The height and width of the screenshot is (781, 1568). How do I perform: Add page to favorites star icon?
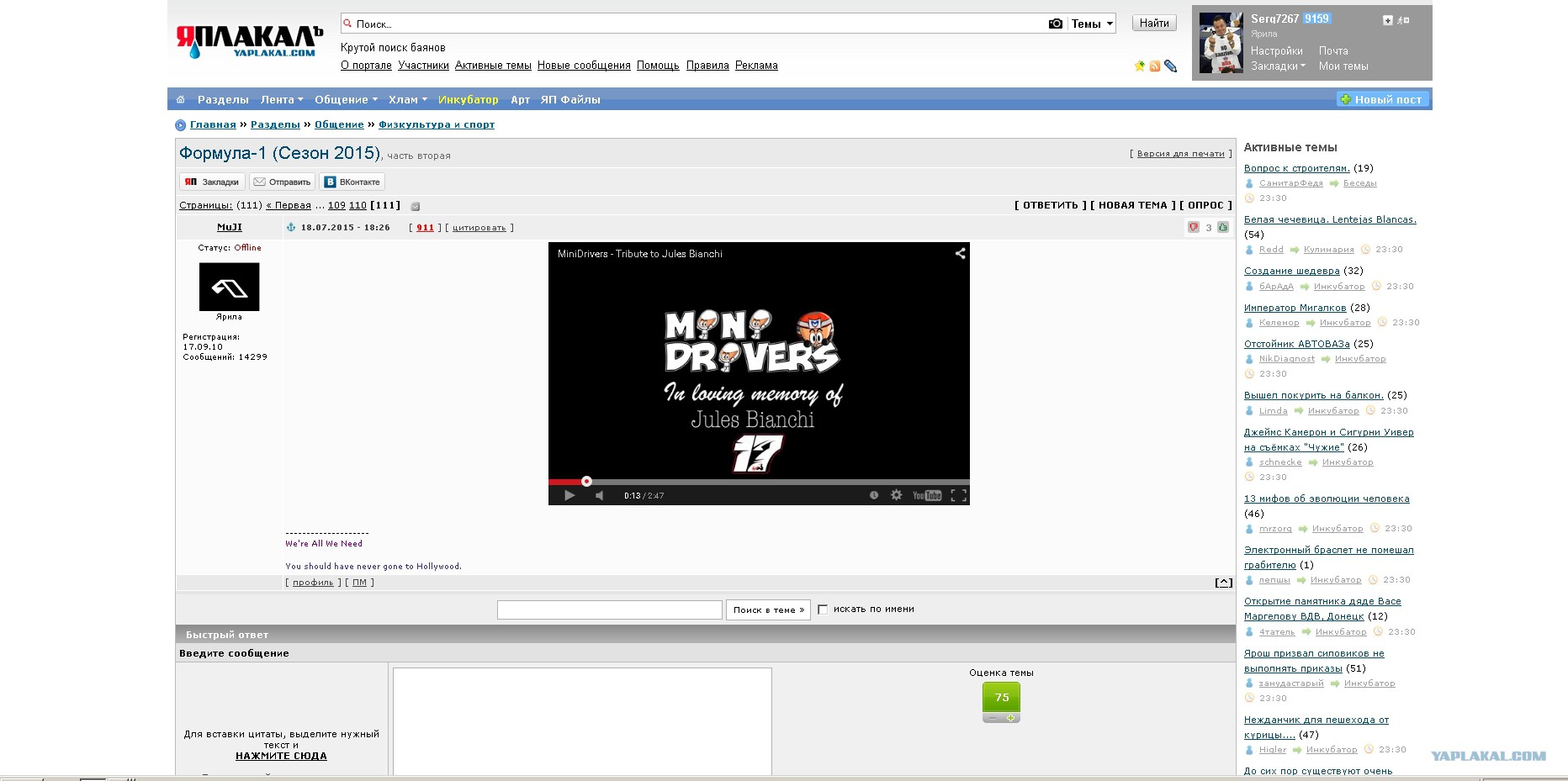coord(1140,66)
